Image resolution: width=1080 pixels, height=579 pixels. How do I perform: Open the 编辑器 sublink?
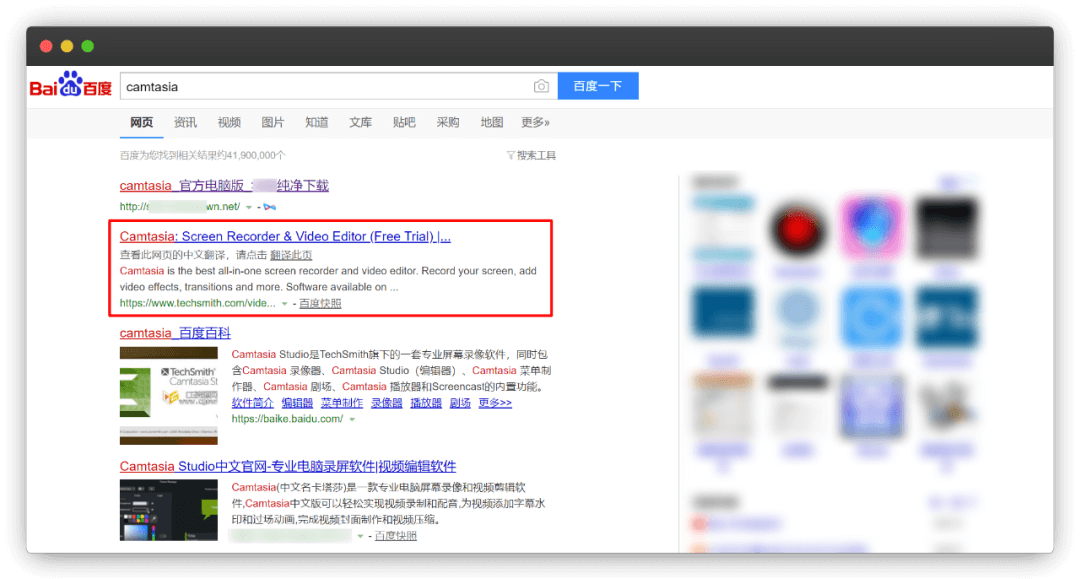pos(297,403)
